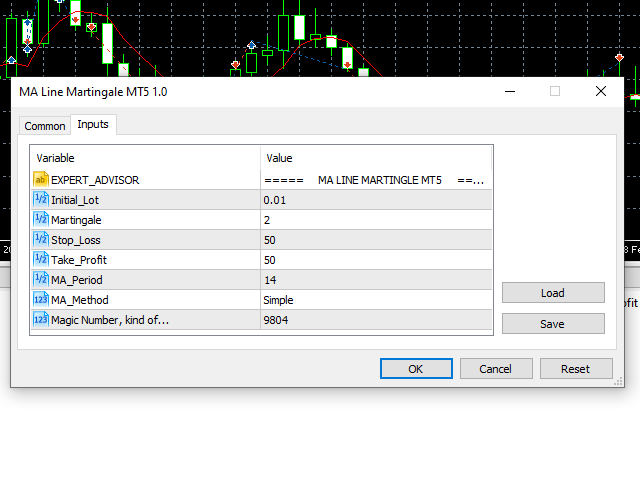The height and width of the screenshot is (480, 640).
Task: Select the Initial_Lot variable name
Action: click(75, 200)
